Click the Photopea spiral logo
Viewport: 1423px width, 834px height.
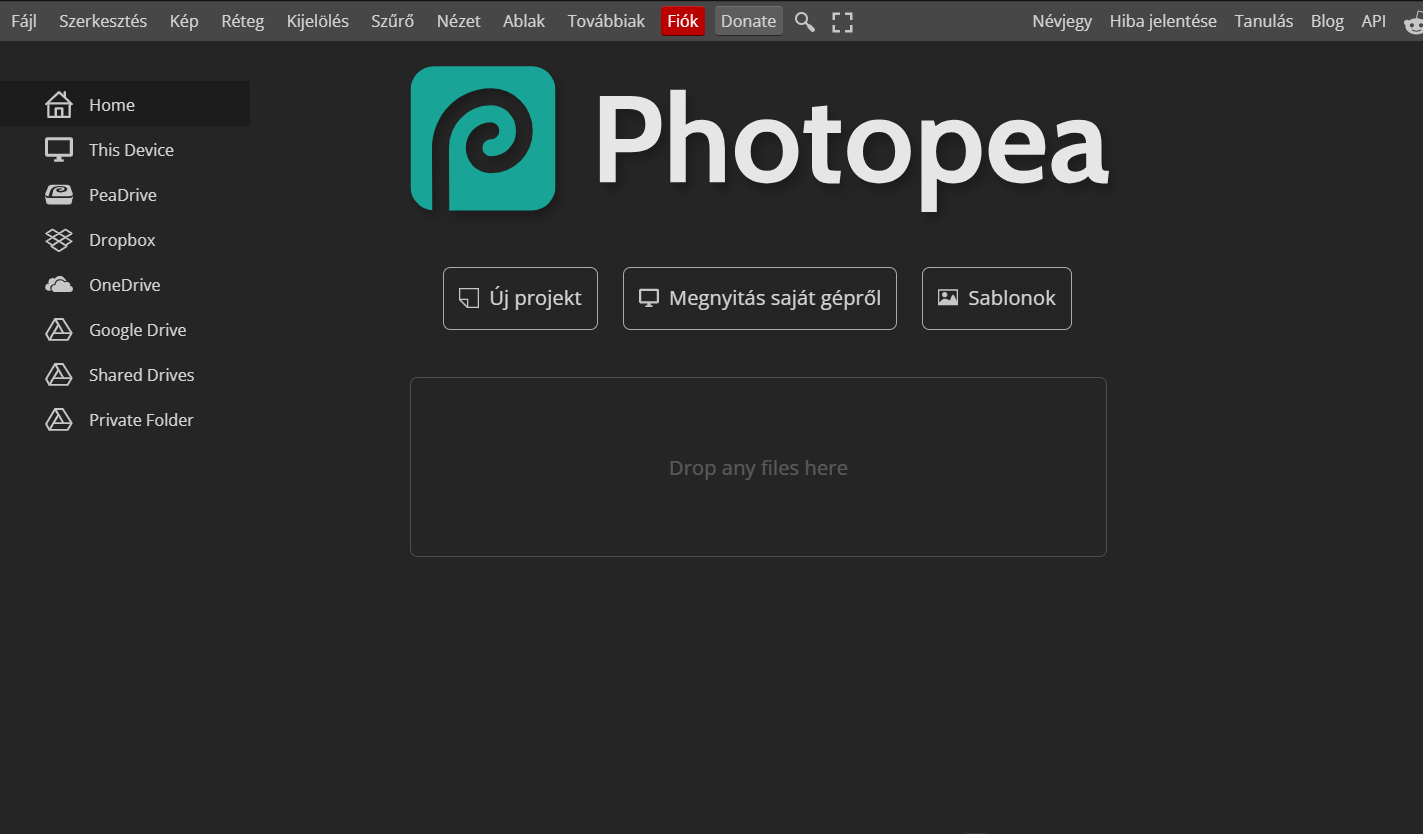tap(483, 138)
